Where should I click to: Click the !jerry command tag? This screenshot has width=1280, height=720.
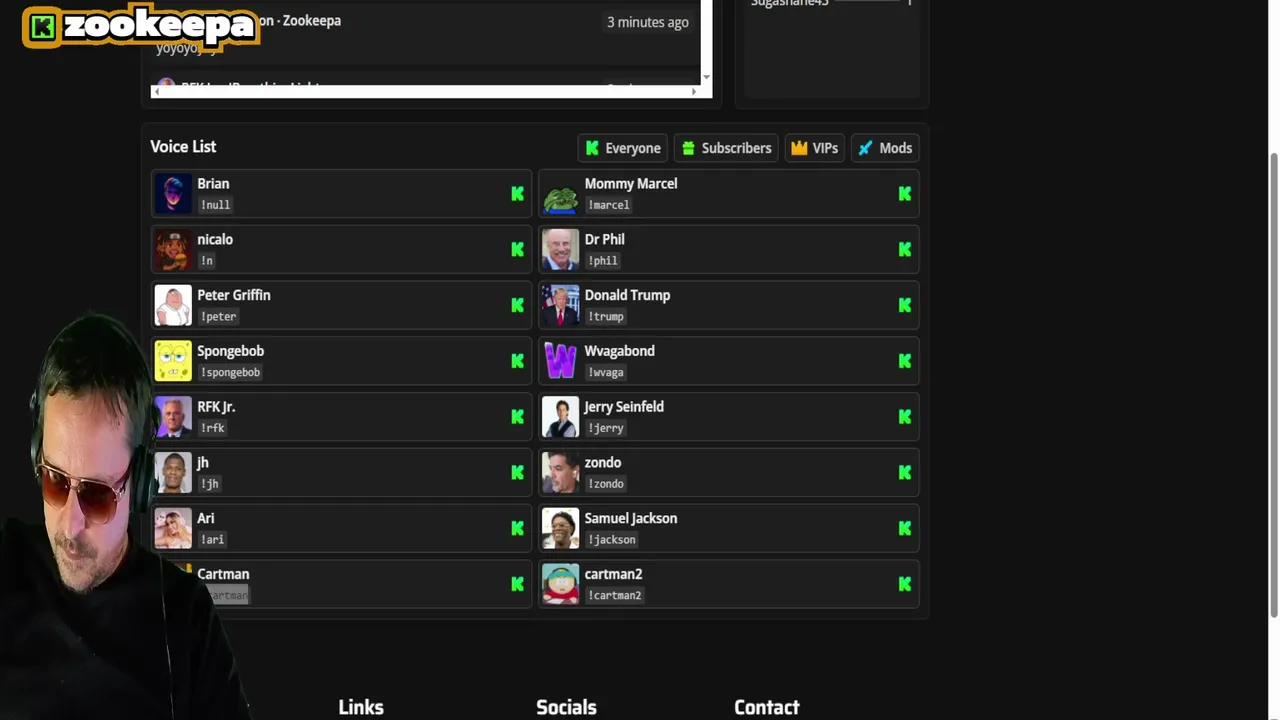605,428
